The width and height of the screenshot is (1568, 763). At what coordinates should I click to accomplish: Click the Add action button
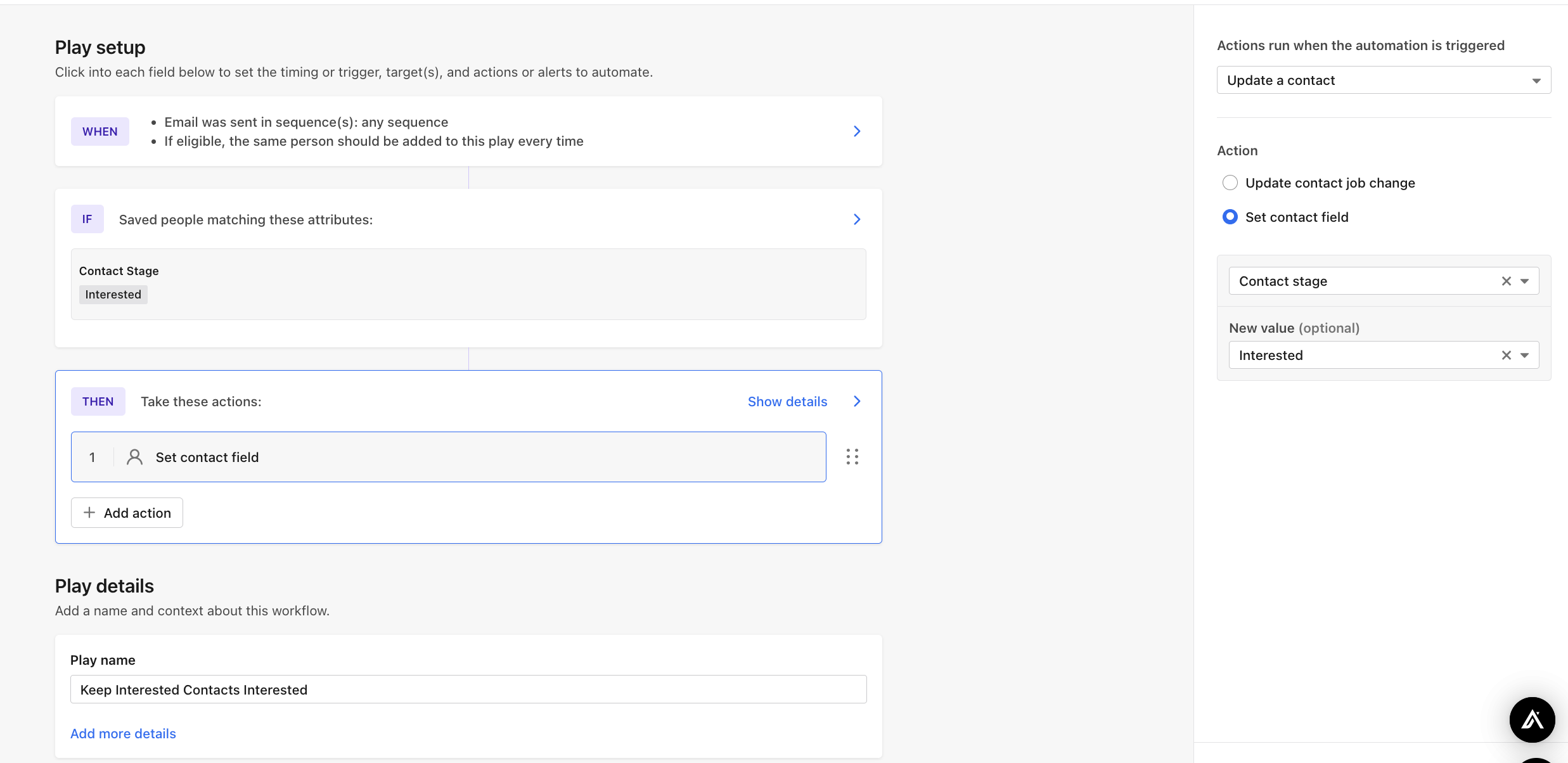pos(127,513)
